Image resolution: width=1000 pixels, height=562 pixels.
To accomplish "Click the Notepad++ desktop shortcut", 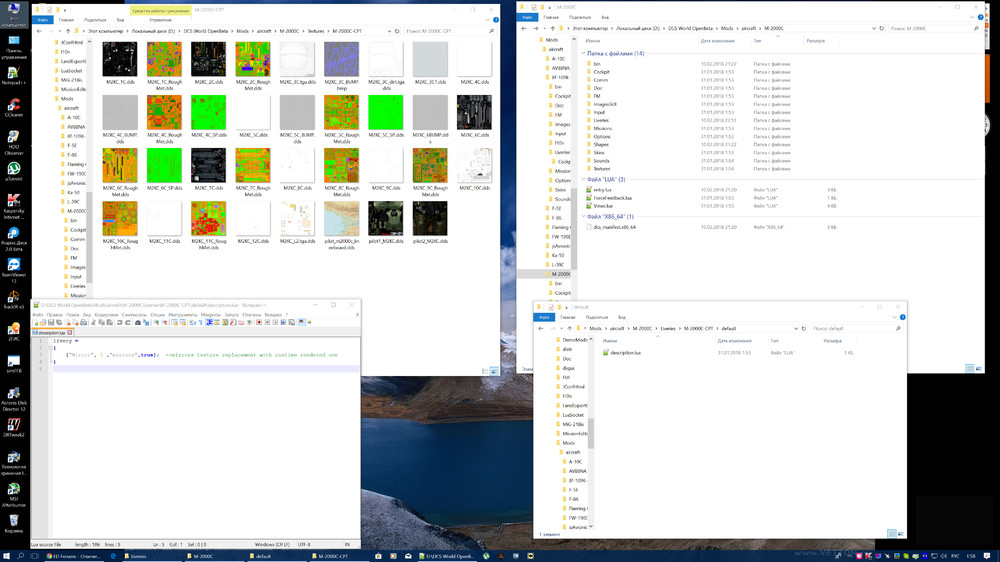I will pyautogui.click(x=14, y=72).
